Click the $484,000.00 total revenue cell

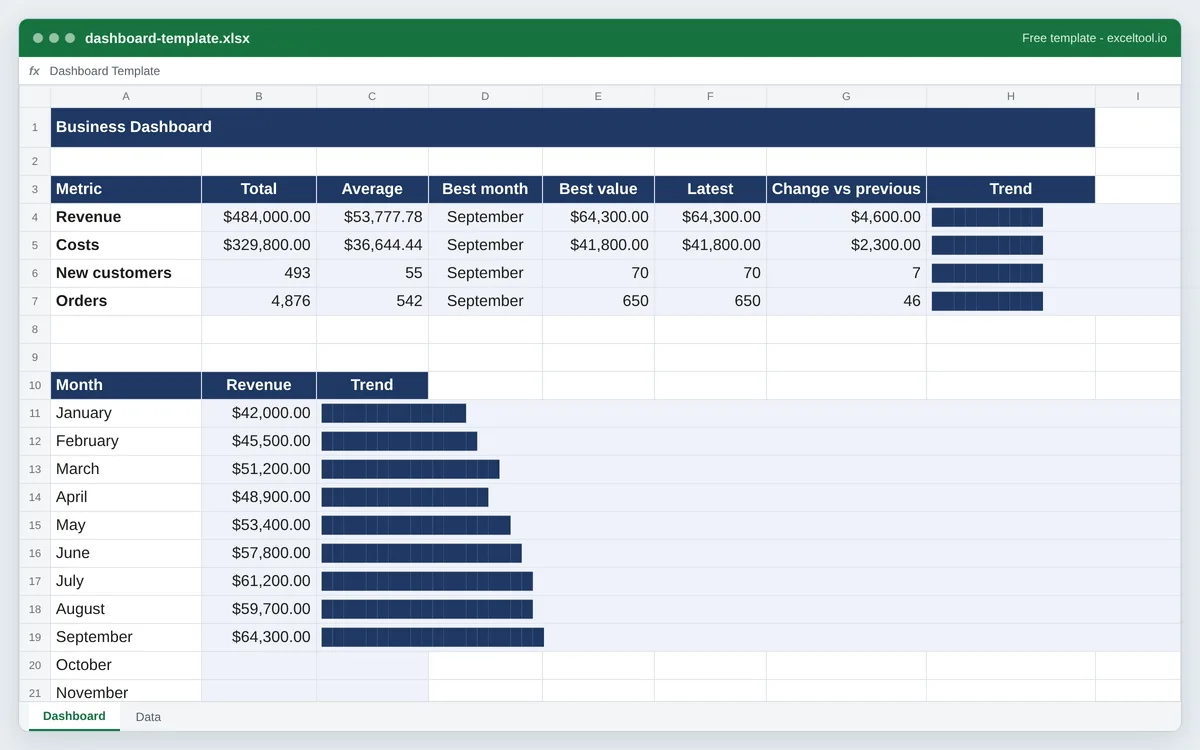point(259,217)
